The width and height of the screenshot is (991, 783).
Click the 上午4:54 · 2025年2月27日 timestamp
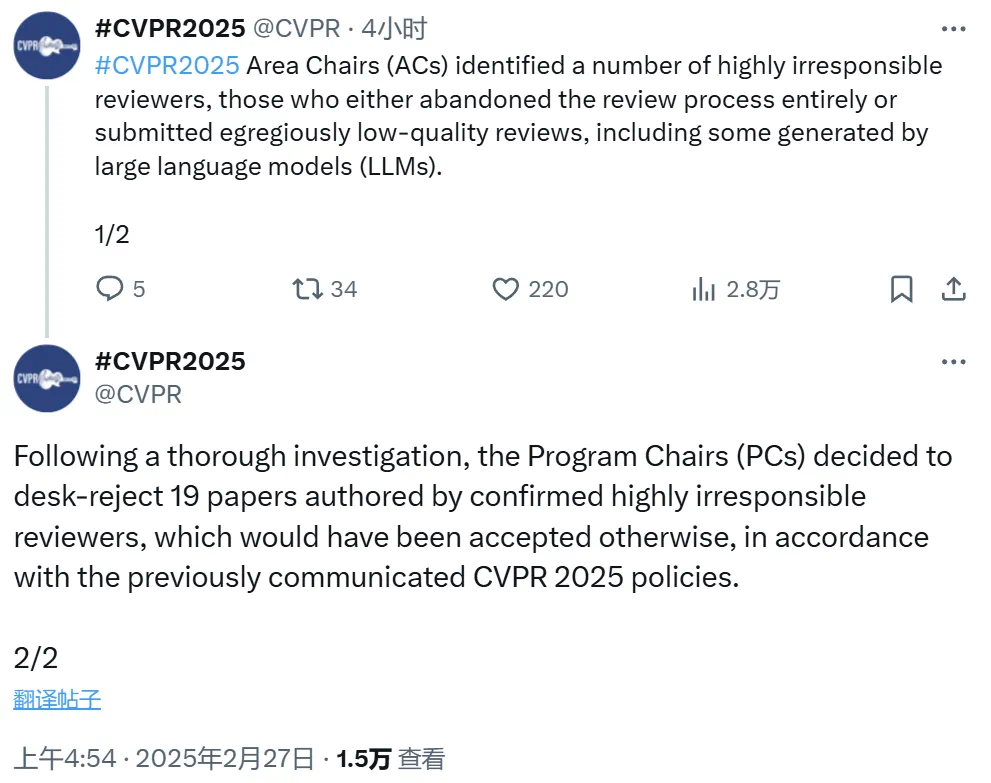164,758
